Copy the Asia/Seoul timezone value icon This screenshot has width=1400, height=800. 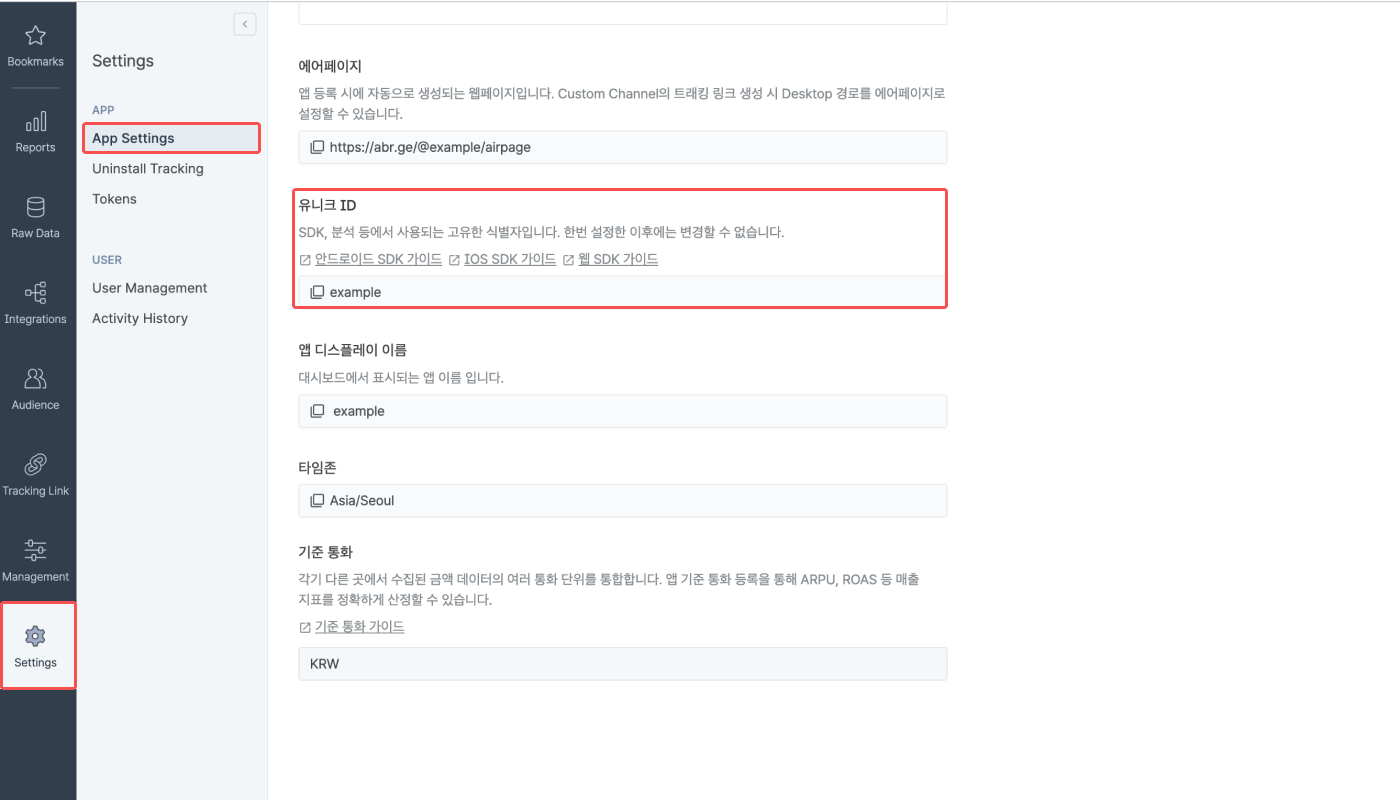pos(317,500)
